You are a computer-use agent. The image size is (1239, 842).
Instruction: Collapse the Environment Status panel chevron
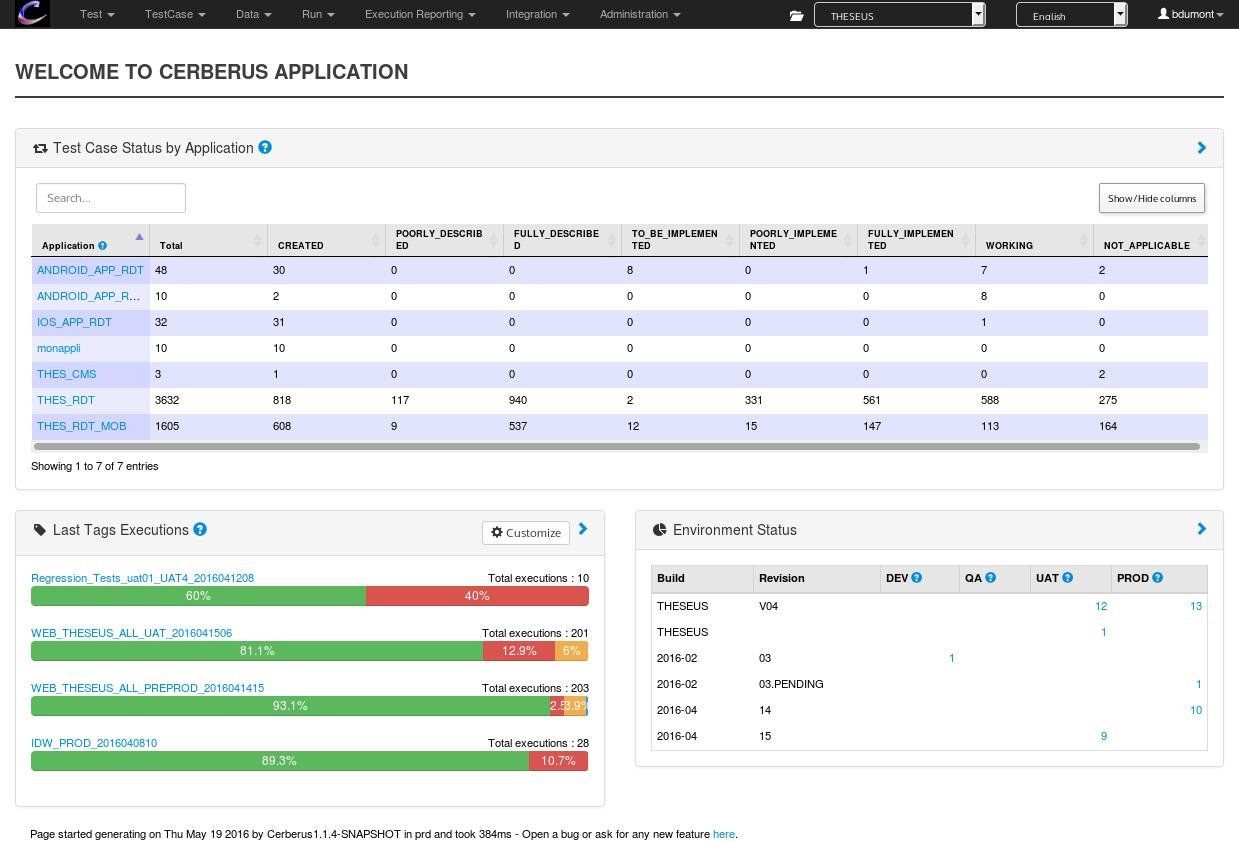(x=1201, y=529)
